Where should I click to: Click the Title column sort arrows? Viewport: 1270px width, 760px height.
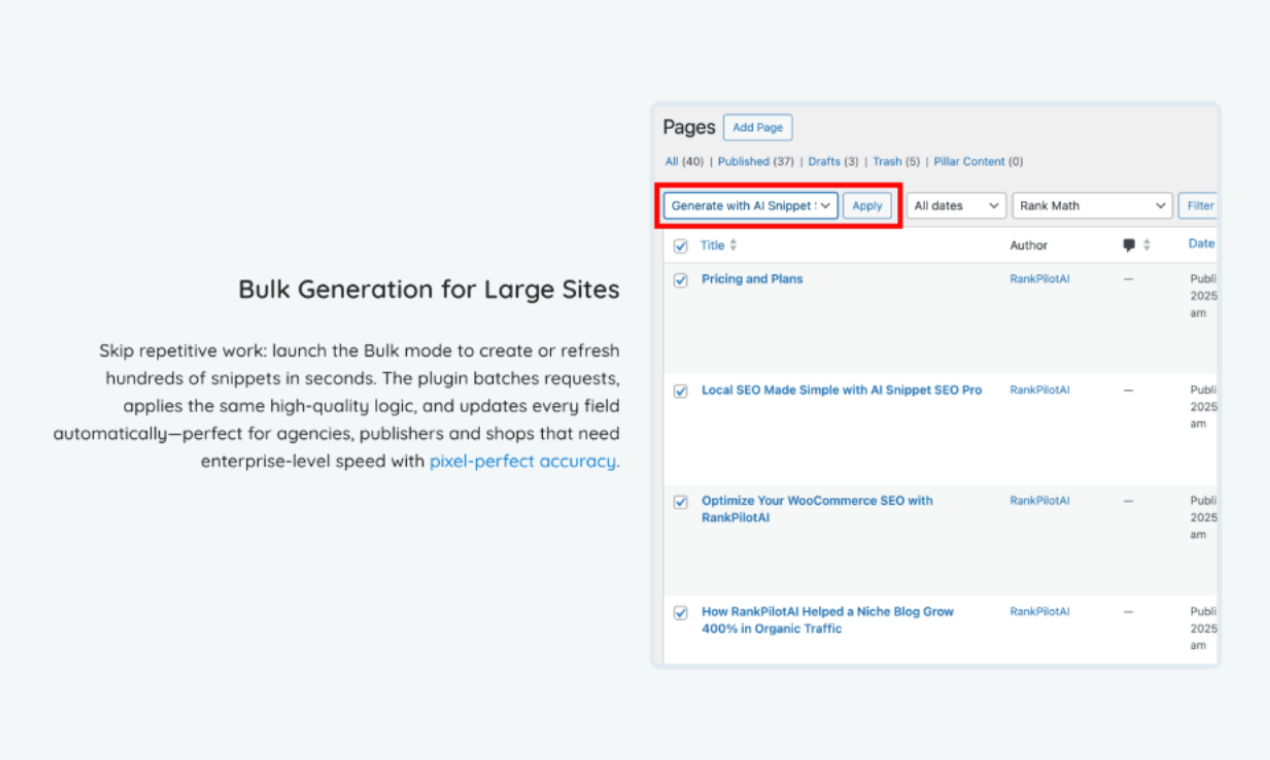tap(733, 245)
